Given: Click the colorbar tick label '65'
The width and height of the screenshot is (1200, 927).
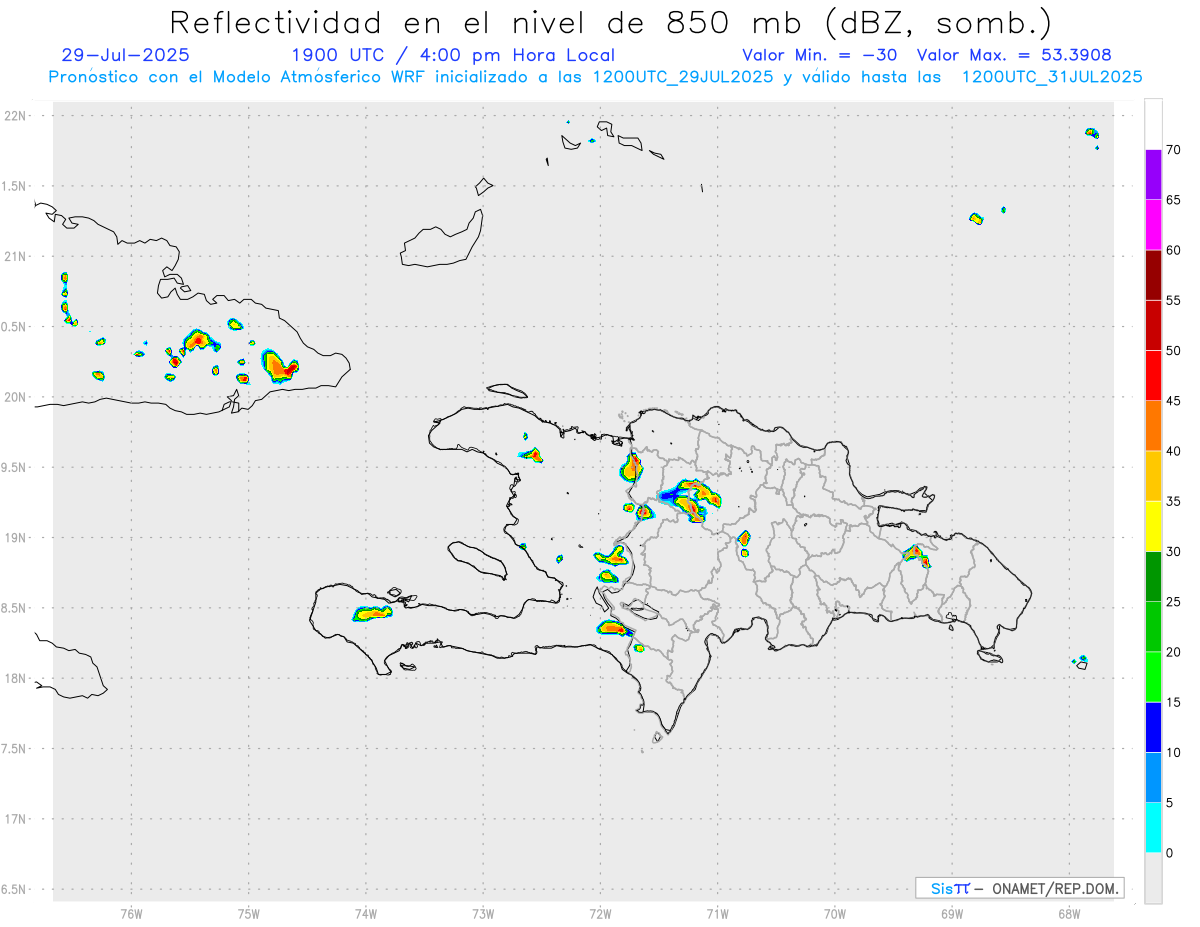Looking at the screenshot, I should click(1174, 200).
